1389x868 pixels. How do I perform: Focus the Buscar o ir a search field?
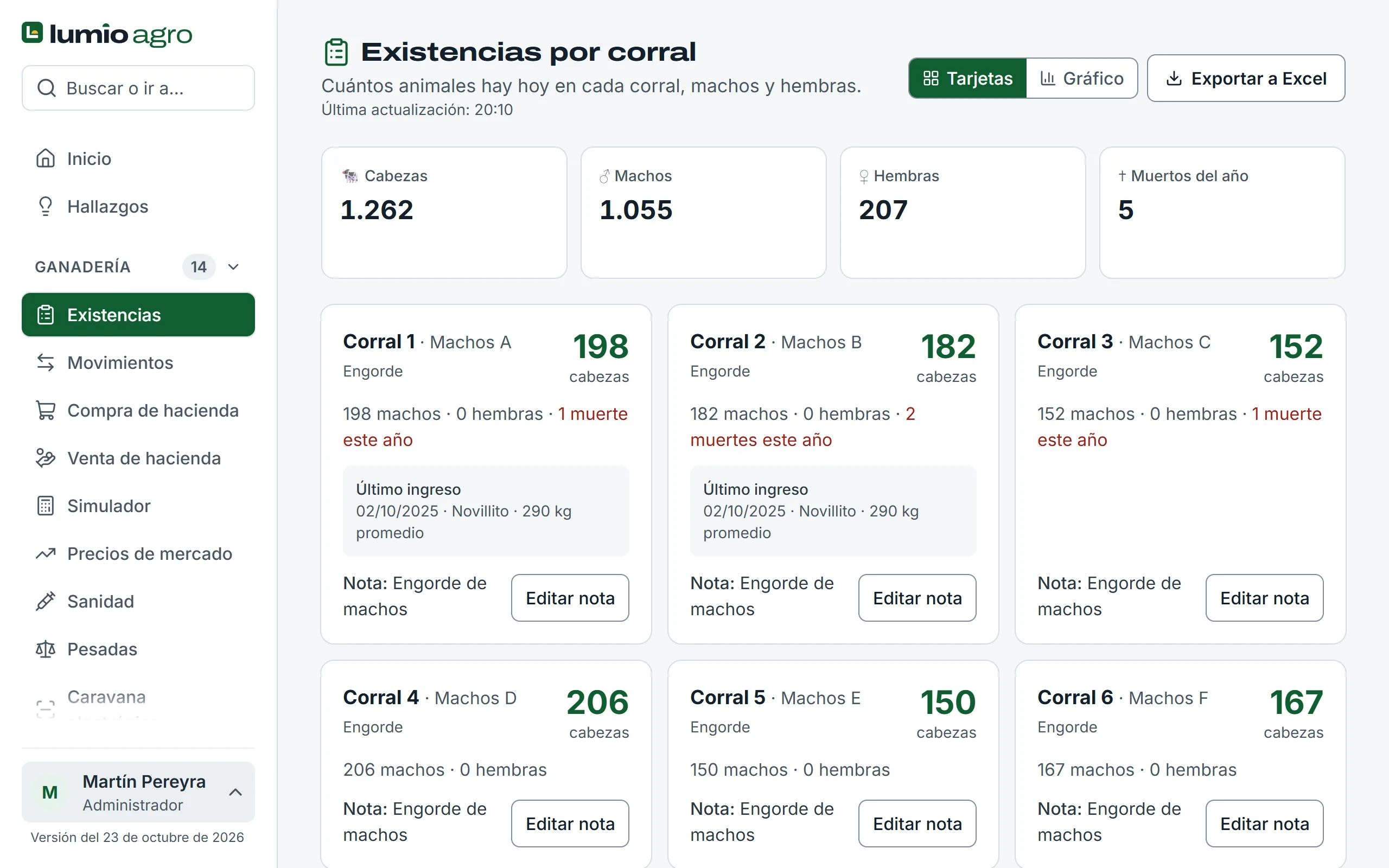click(x=138, y=88)
